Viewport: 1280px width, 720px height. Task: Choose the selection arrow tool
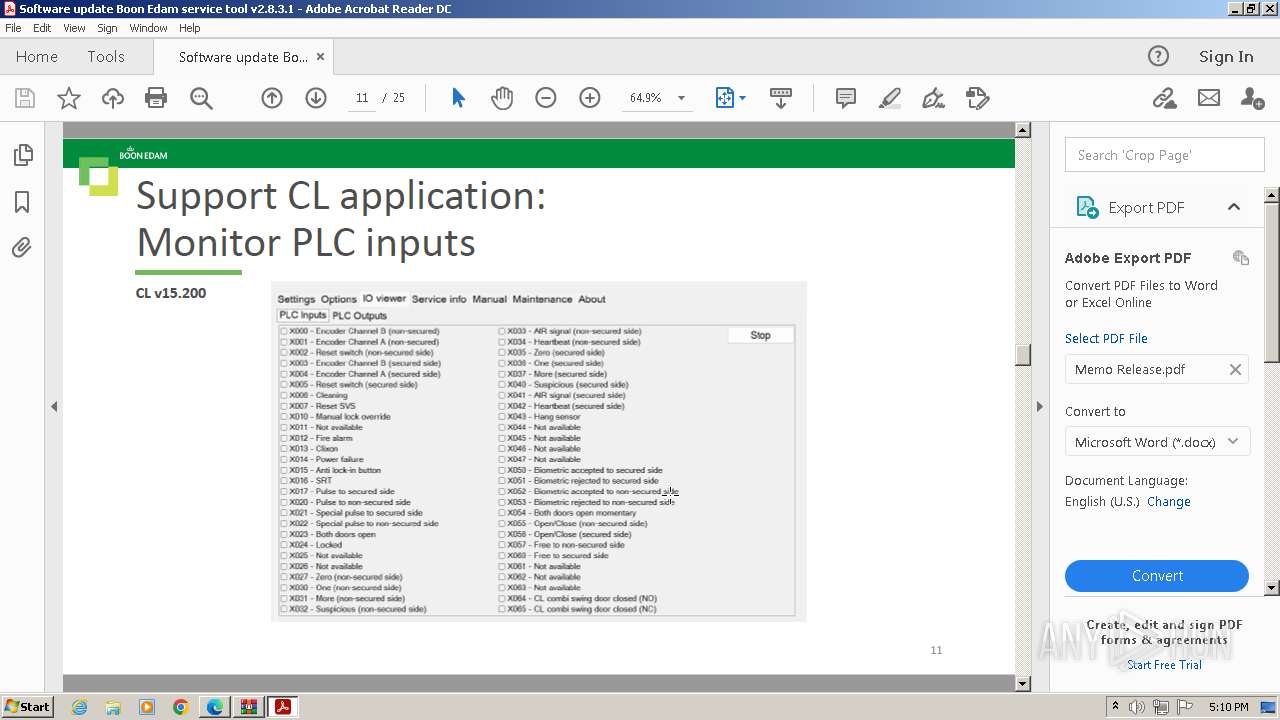pyautogui.click(x=458, y=98)
